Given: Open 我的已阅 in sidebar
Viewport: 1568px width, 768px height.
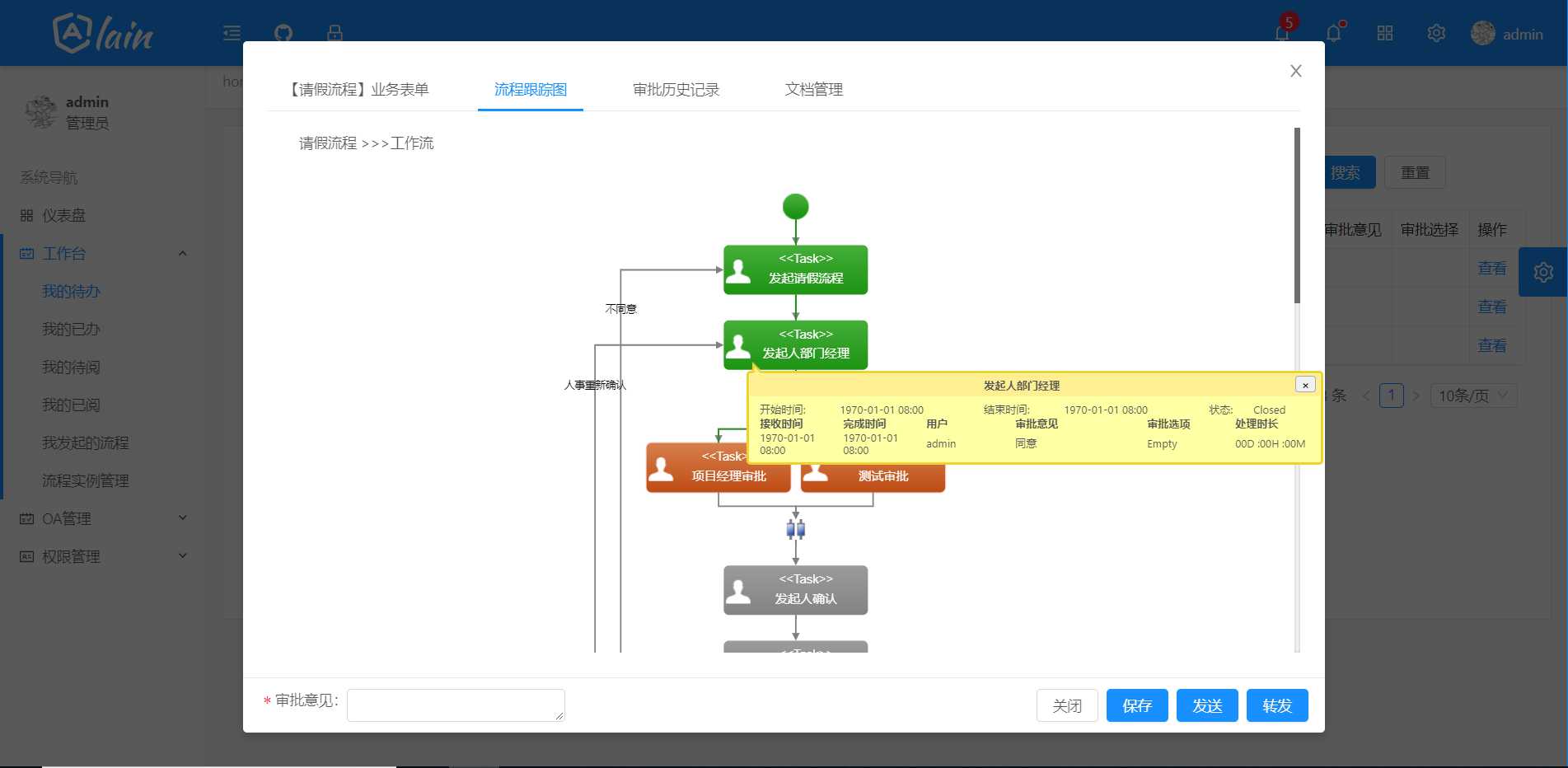Looking at the screenshot, I should [72, 405].
